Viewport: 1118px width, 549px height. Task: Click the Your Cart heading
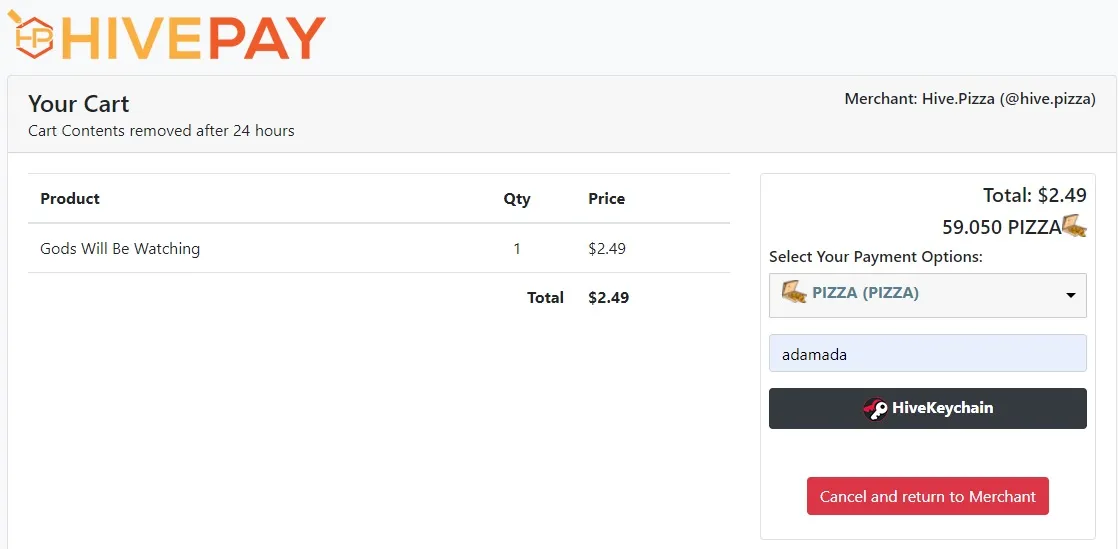click(78, 104)
